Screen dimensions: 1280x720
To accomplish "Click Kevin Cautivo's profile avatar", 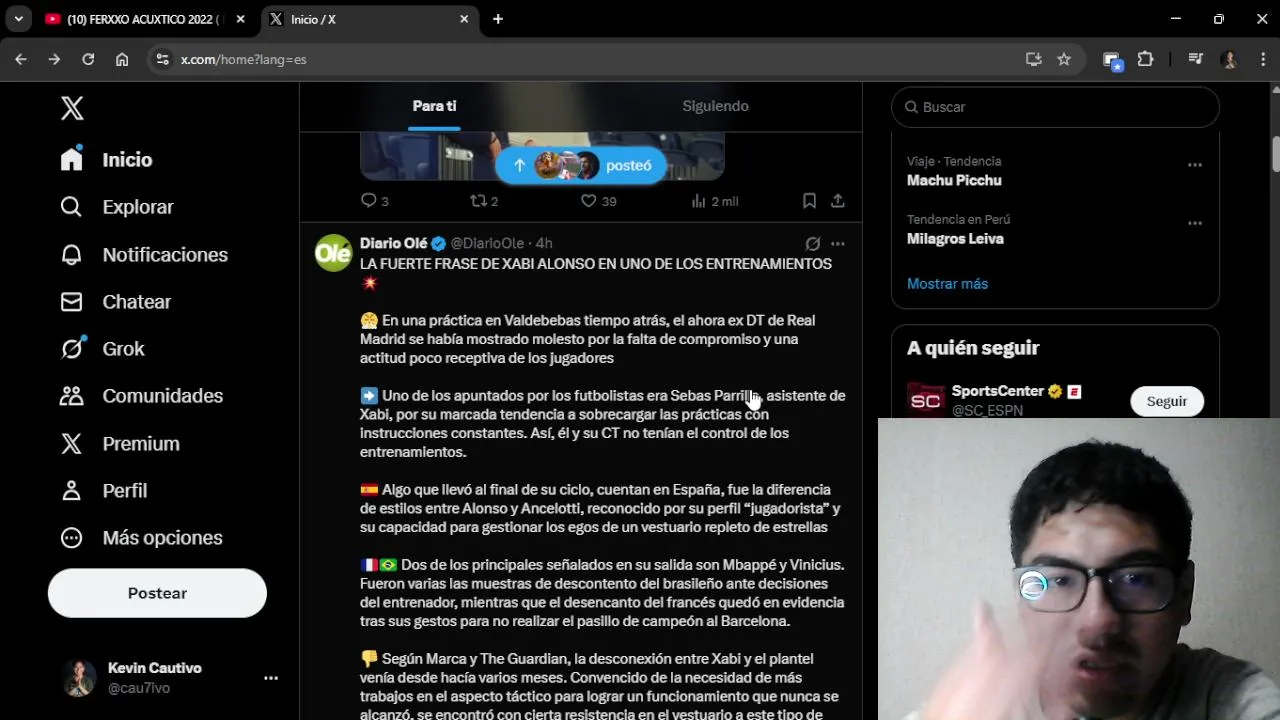I will (80, 678).
